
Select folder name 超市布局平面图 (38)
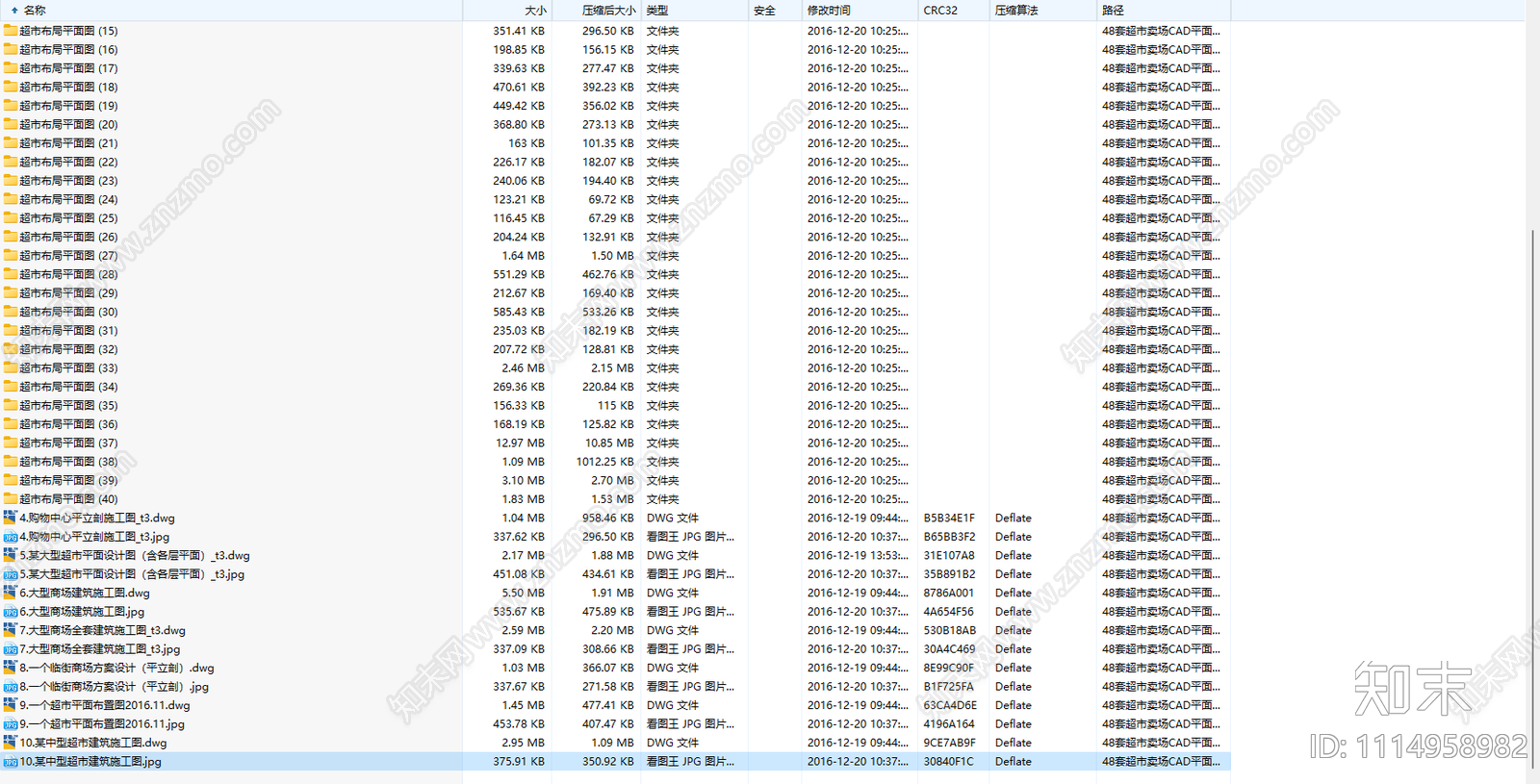(68, 462)
